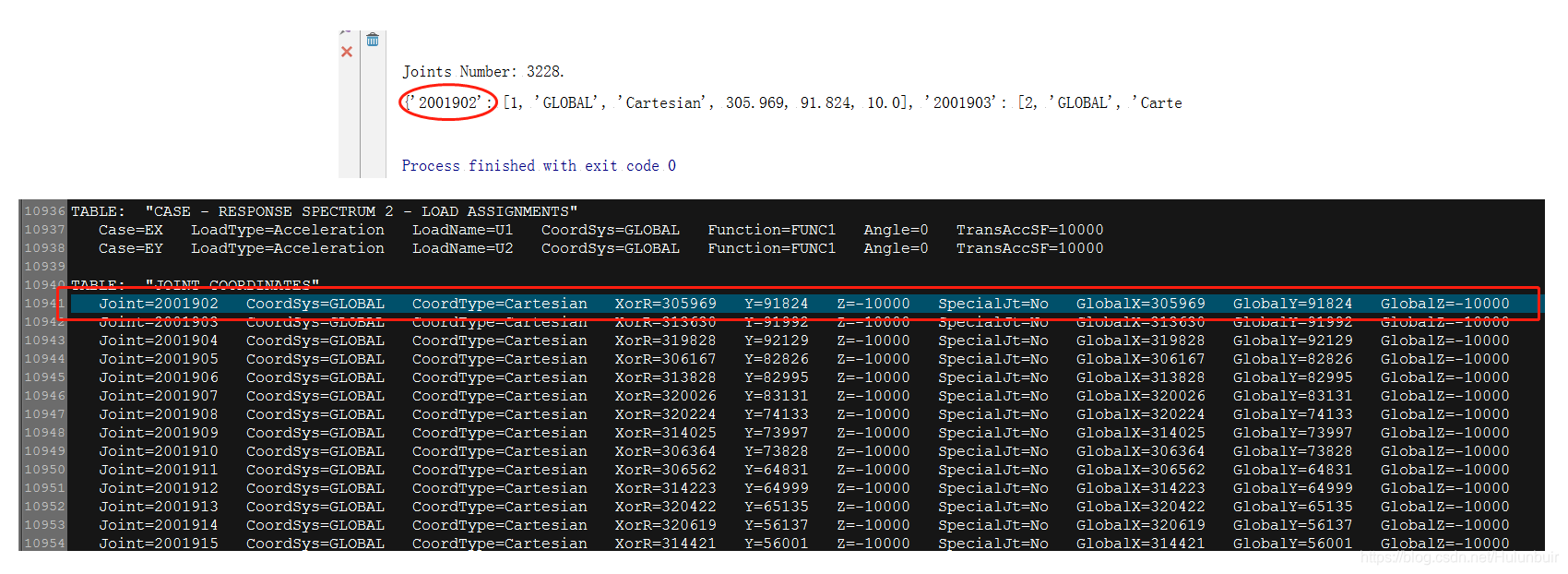1568x574 pixels.
Task: Click Joint=2001908 entry
Action: (159, 414)
